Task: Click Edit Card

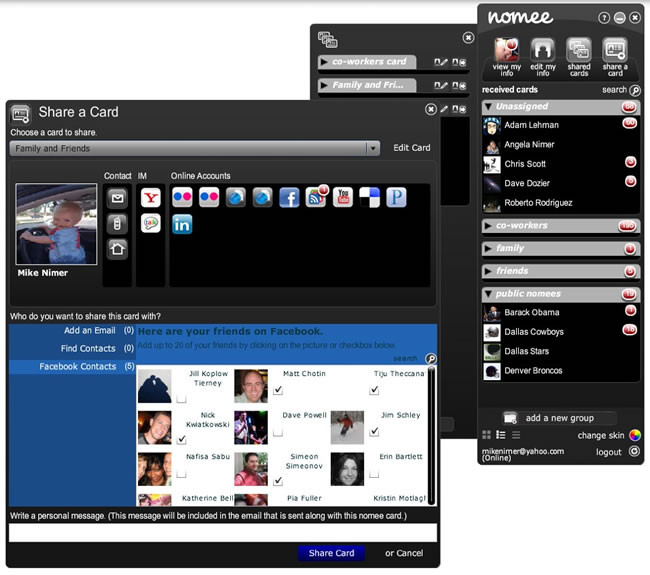Action: [412, 148]
